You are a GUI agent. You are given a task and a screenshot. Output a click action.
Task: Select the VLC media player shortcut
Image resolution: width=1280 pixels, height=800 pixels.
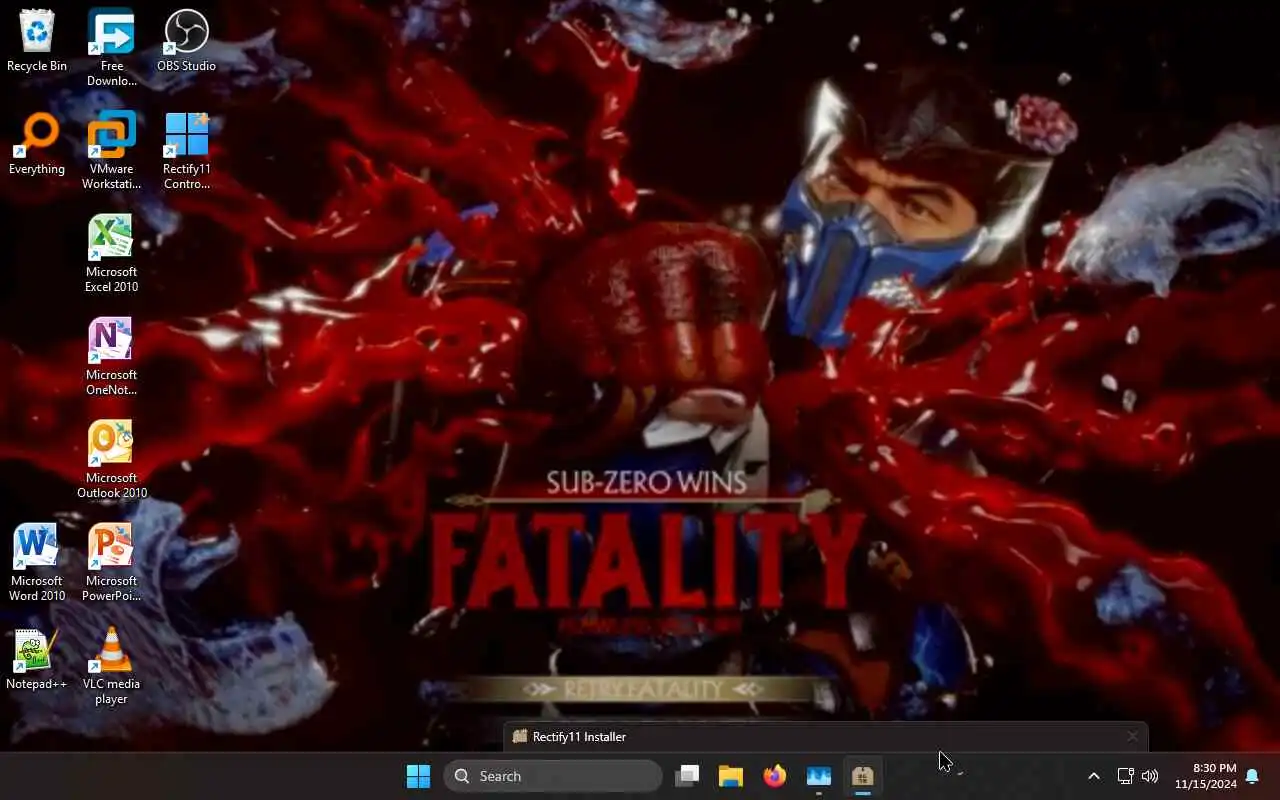tap(111, 666)
